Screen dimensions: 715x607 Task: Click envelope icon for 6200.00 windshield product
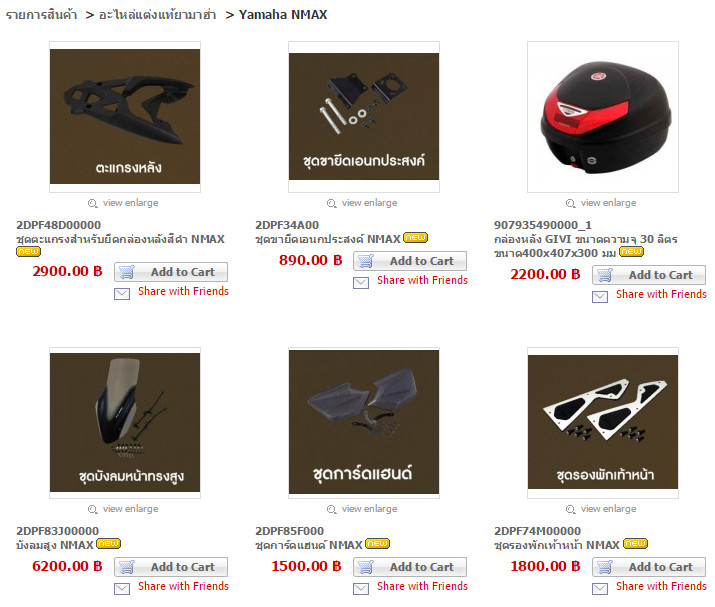click(122, 589)
